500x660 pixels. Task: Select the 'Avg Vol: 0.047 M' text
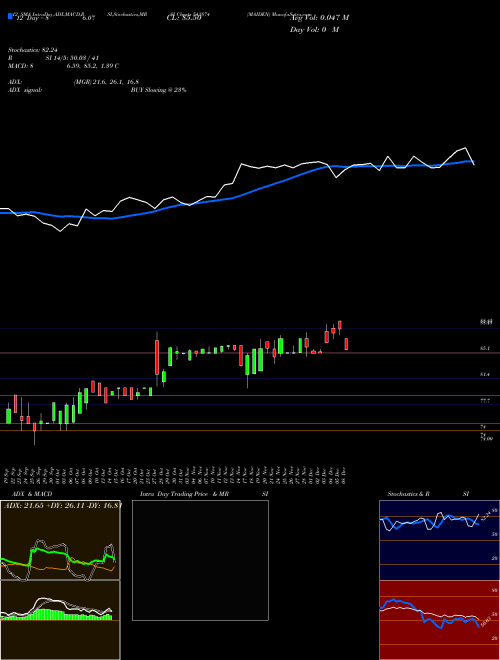[x=319, y=18]
